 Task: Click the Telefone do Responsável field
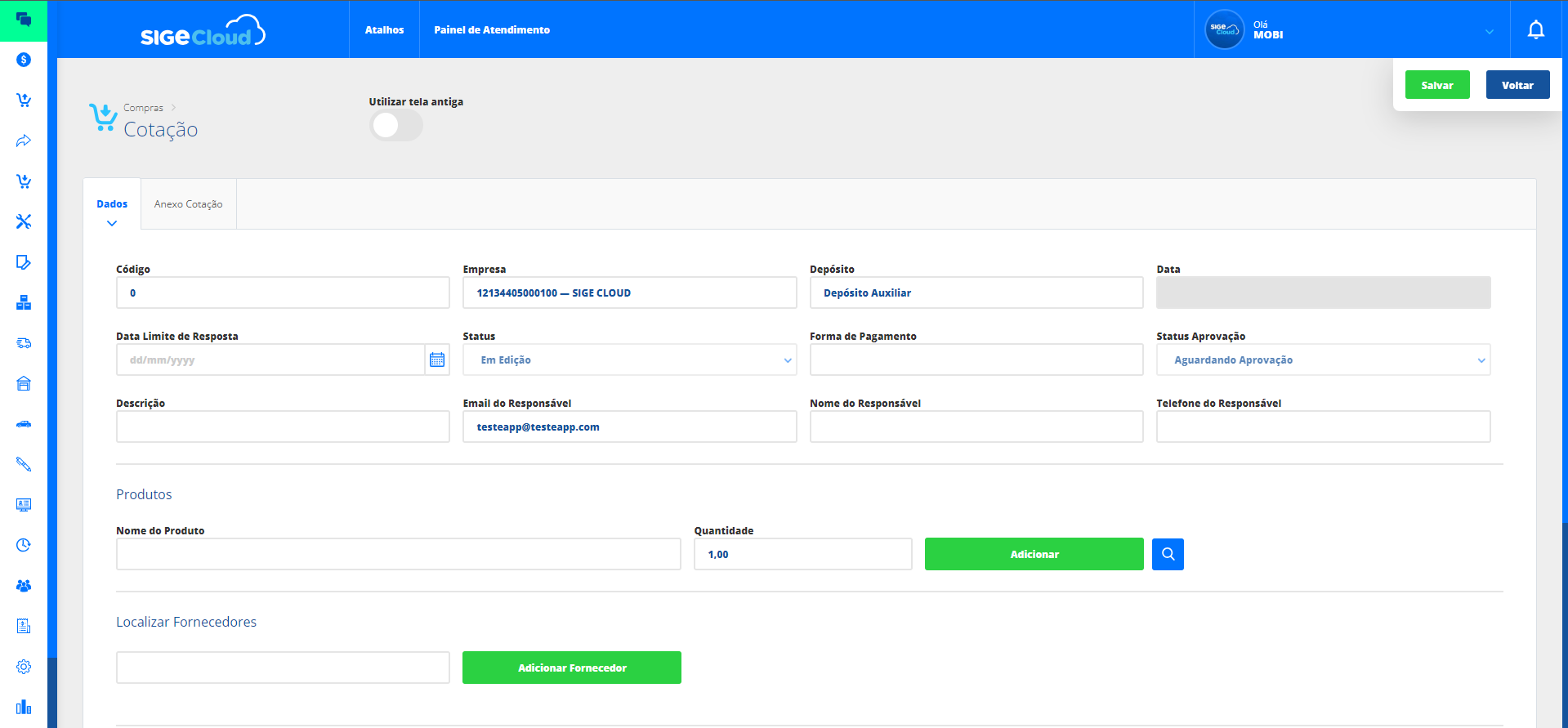click(1323, 427)
